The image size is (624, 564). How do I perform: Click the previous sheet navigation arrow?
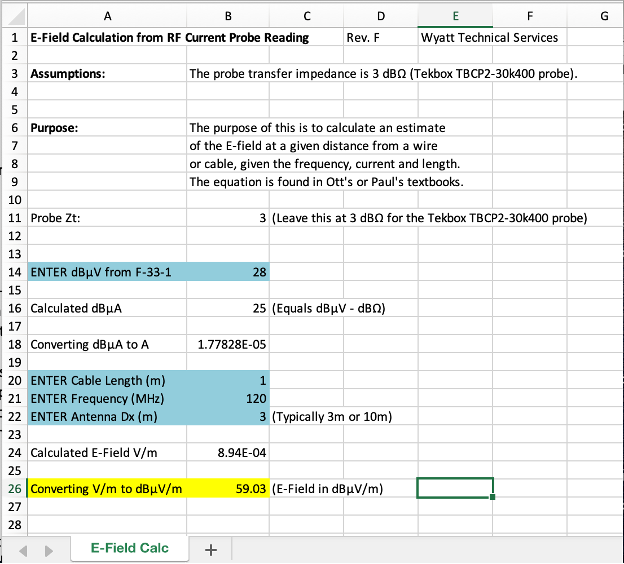click(x=23, y=551)
